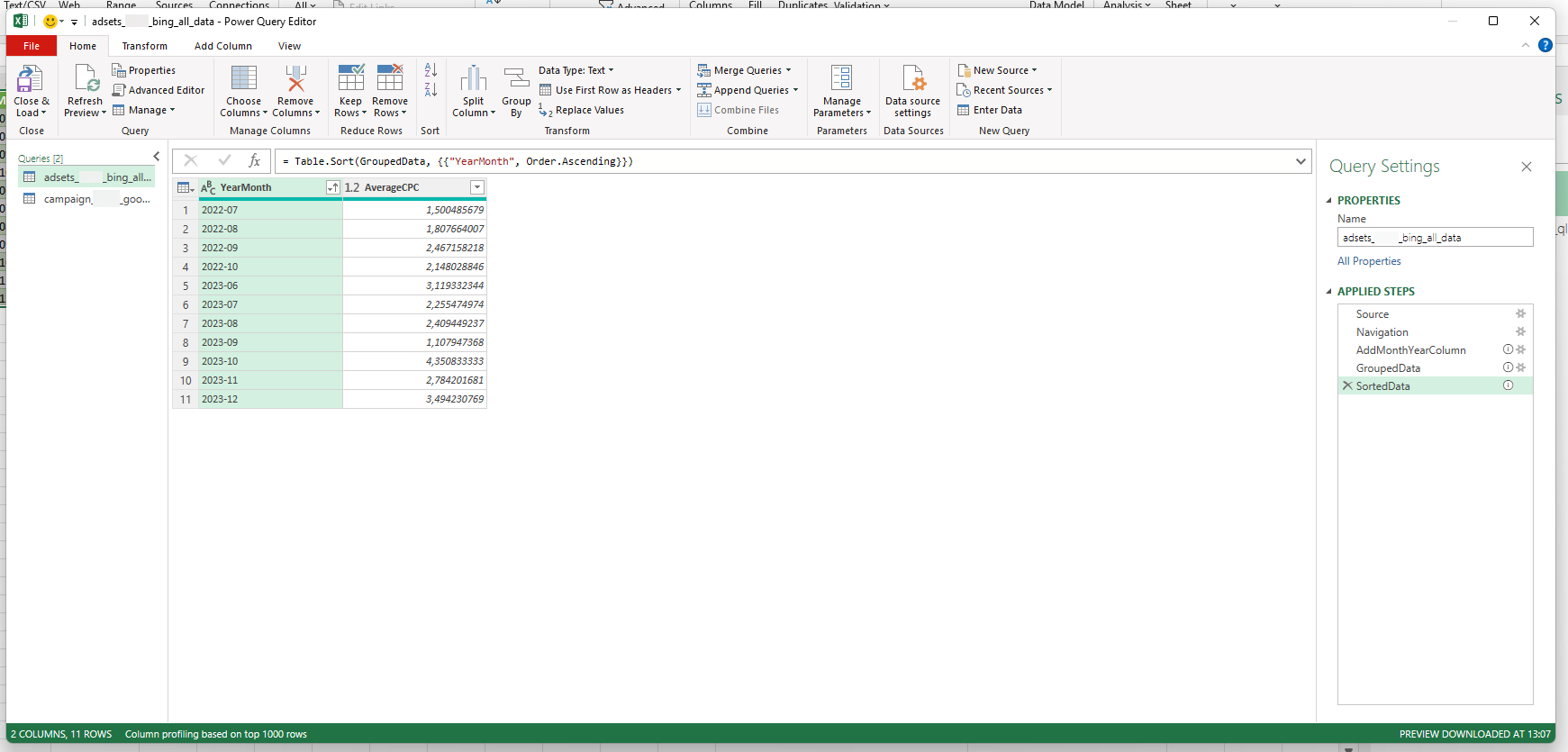Open Data source settings
This screenshot has height=752, width=1568.
[x=912, y=80]
